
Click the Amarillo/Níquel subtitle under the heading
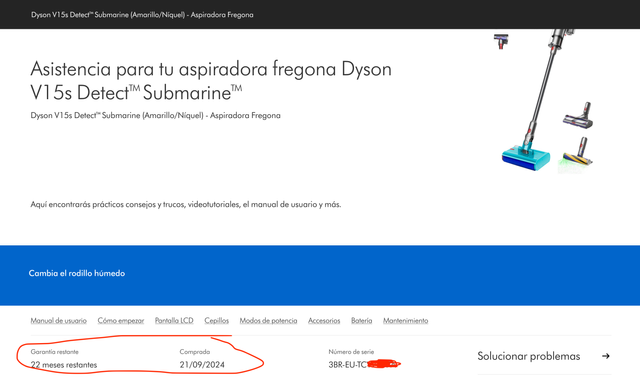[x=156, y=115]
